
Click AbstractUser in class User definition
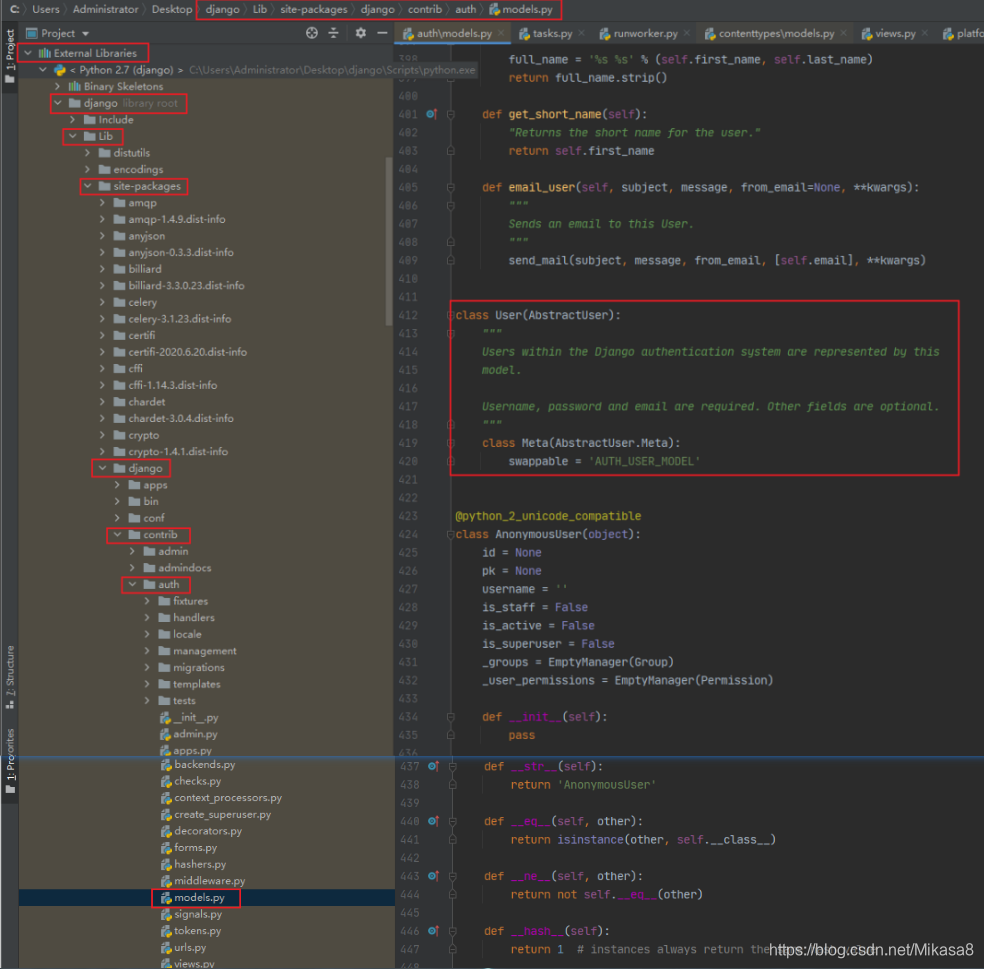pyautogui.click(x=568, y=315)
